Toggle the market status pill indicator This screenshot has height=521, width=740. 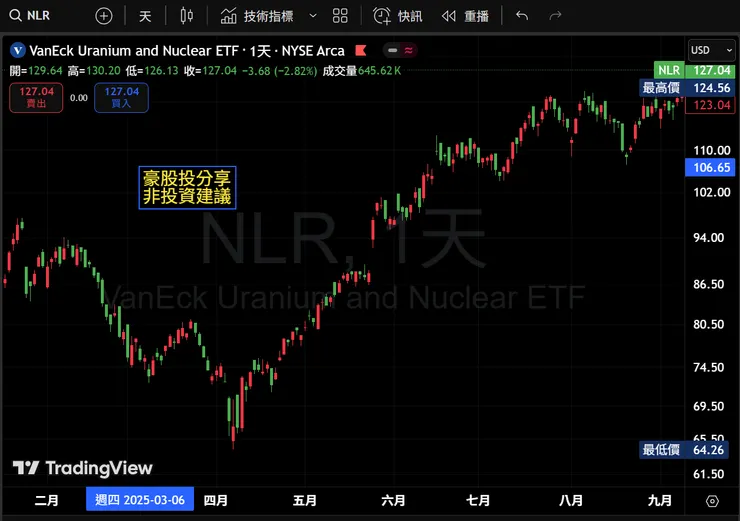[400, 50]
